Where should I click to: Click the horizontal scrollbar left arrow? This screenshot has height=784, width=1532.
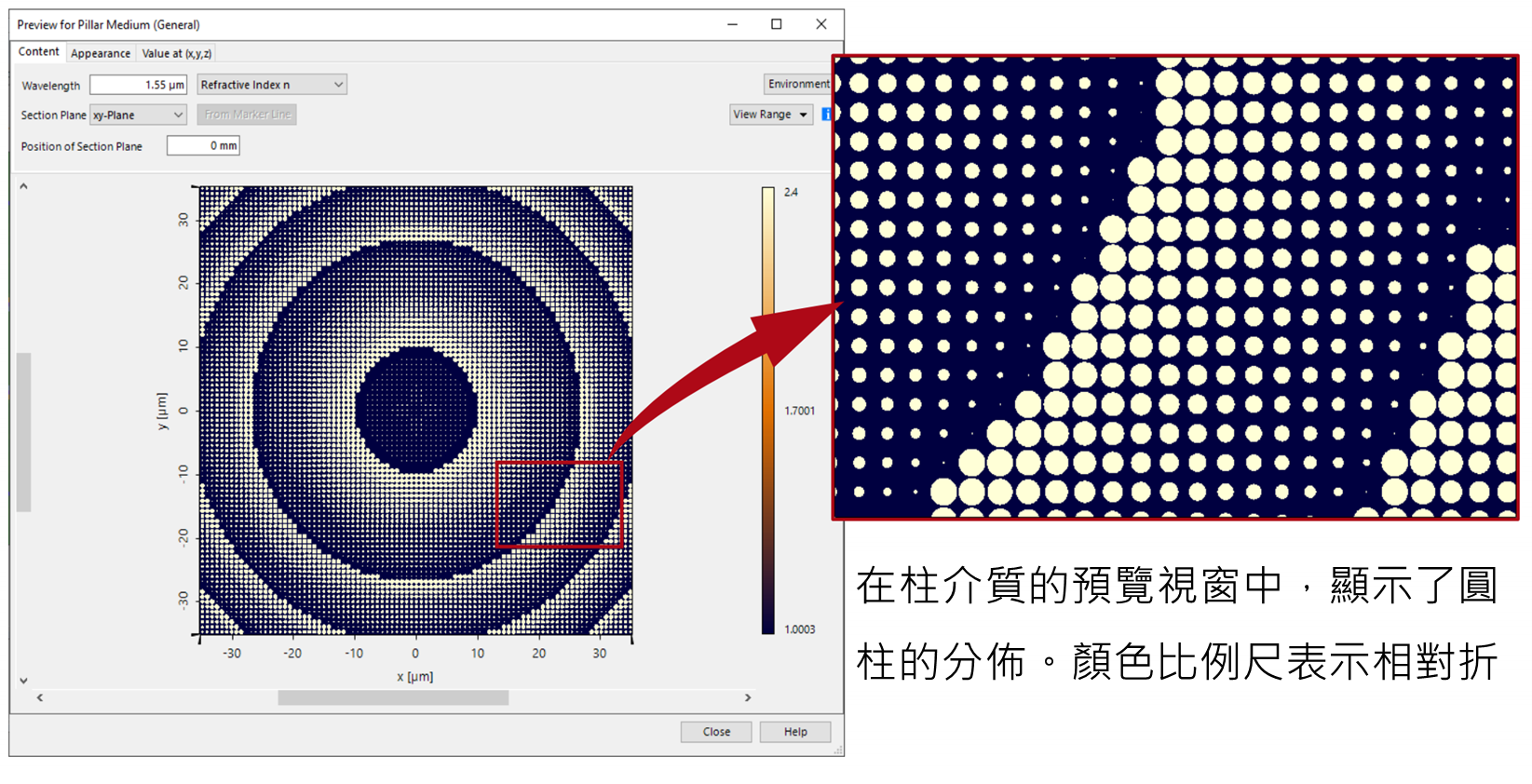(40, 697)
